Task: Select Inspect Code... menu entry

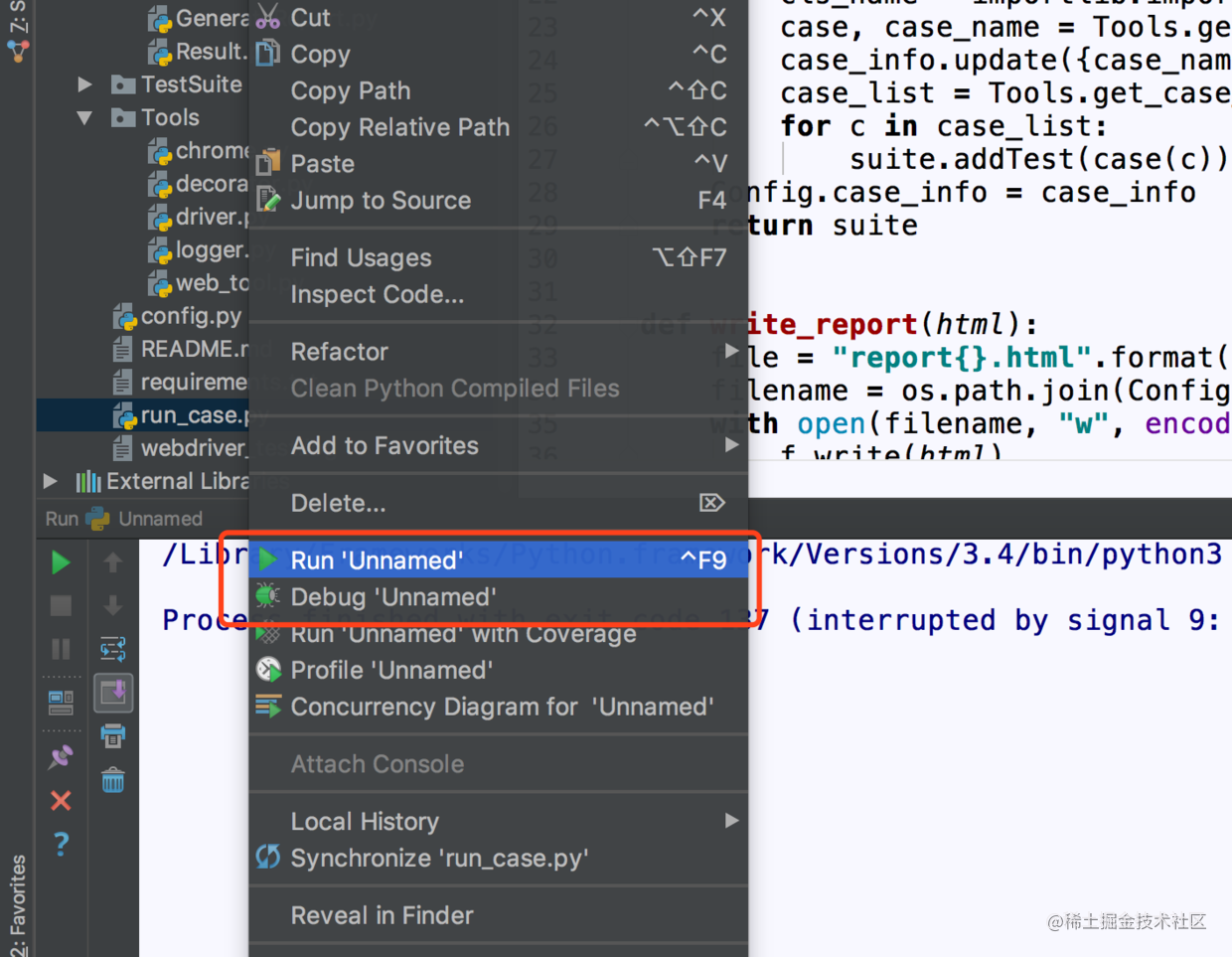Action: pos(498,294)
